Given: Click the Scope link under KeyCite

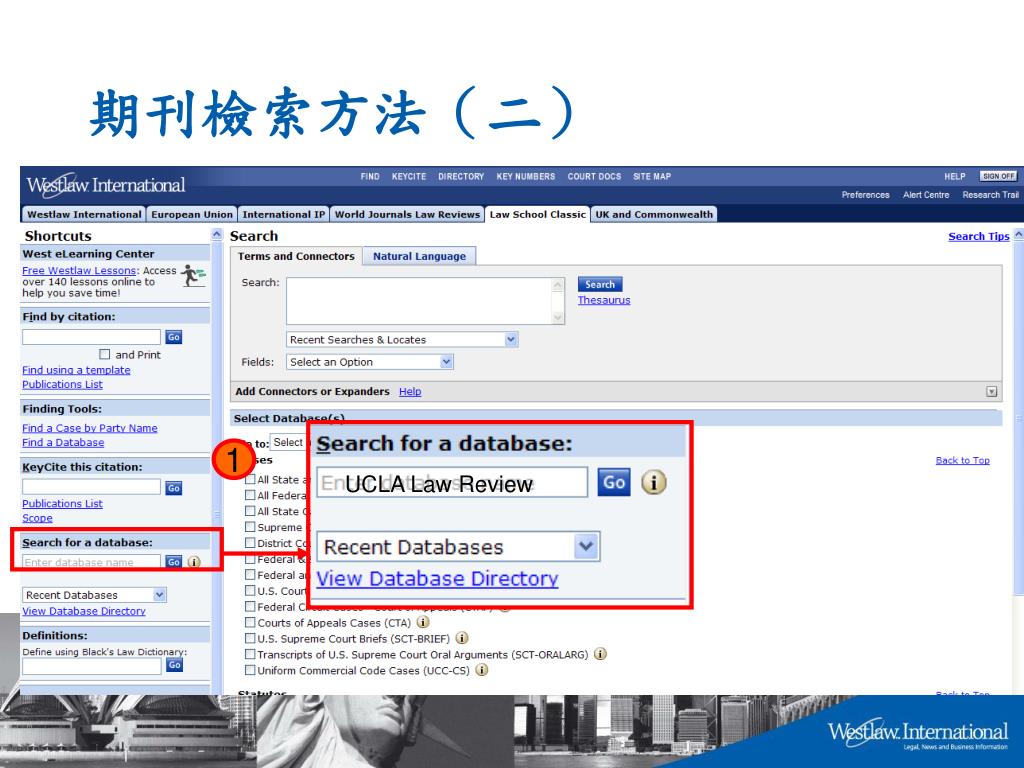Looking at the screenshot, I should [x=37, y=518].
